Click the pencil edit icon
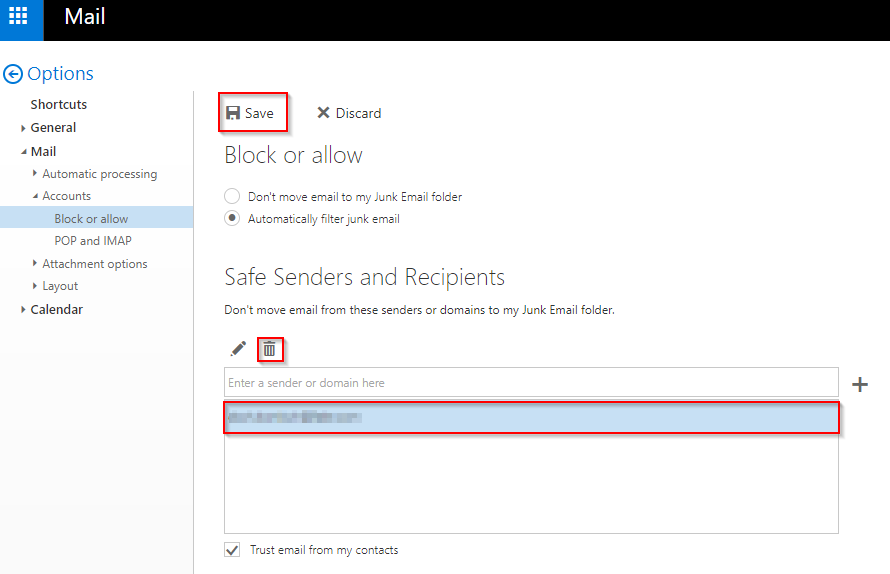The width and height of the screenshot is (890, 574). [x=238, y=349]
